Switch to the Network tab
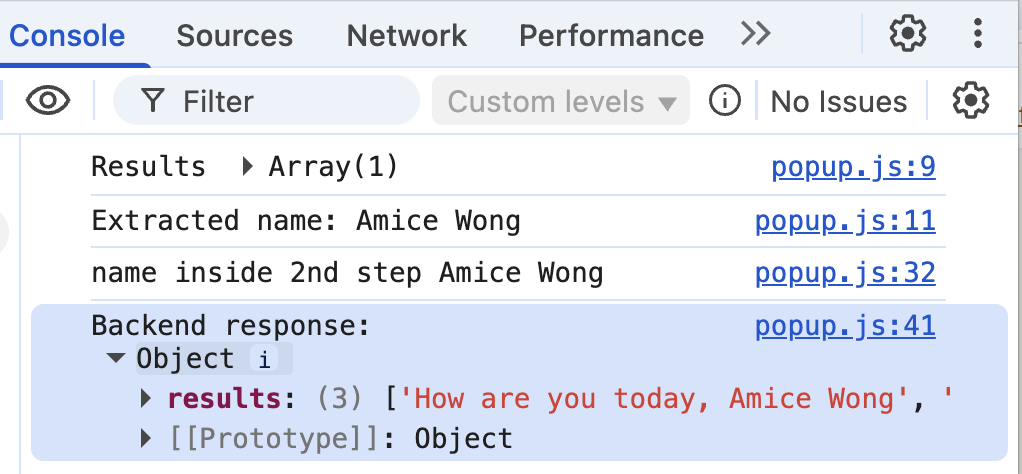 tap(406, 36)
